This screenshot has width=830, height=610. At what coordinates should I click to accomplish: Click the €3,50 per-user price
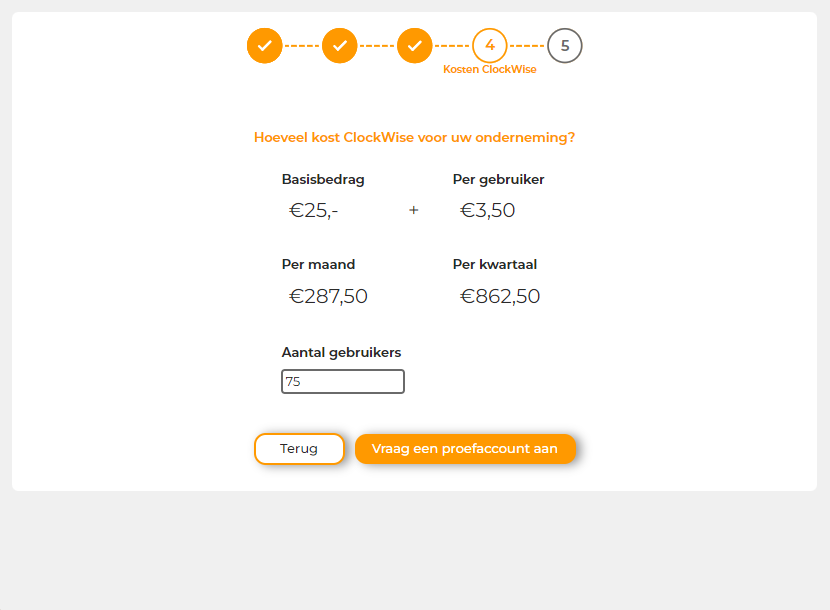(488, 210)
